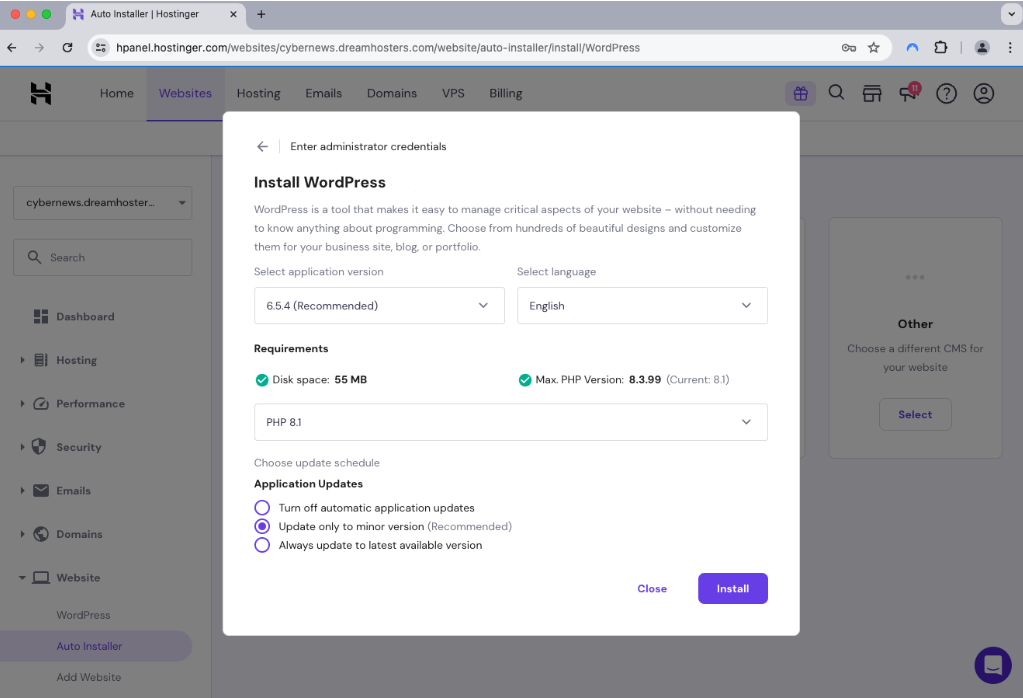This screenshot has height=698, width=1023.
Task: Bookmark page with the star icon
Action: (x=874, y=47)
